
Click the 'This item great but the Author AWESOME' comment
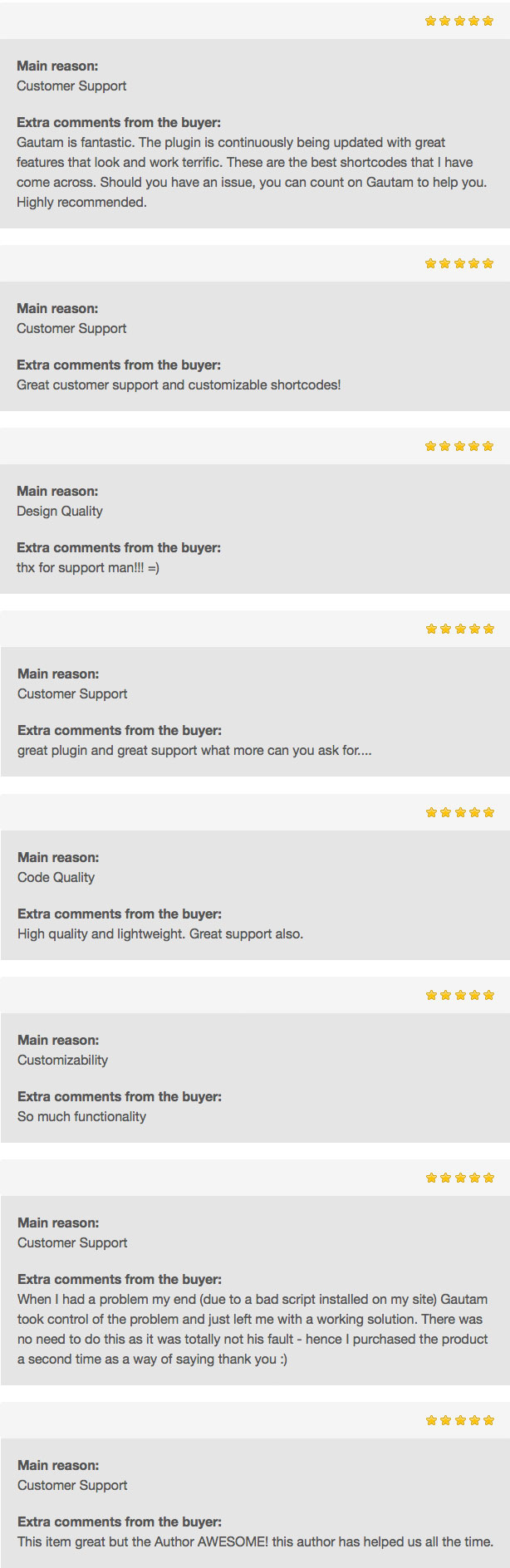point(255,1541)
